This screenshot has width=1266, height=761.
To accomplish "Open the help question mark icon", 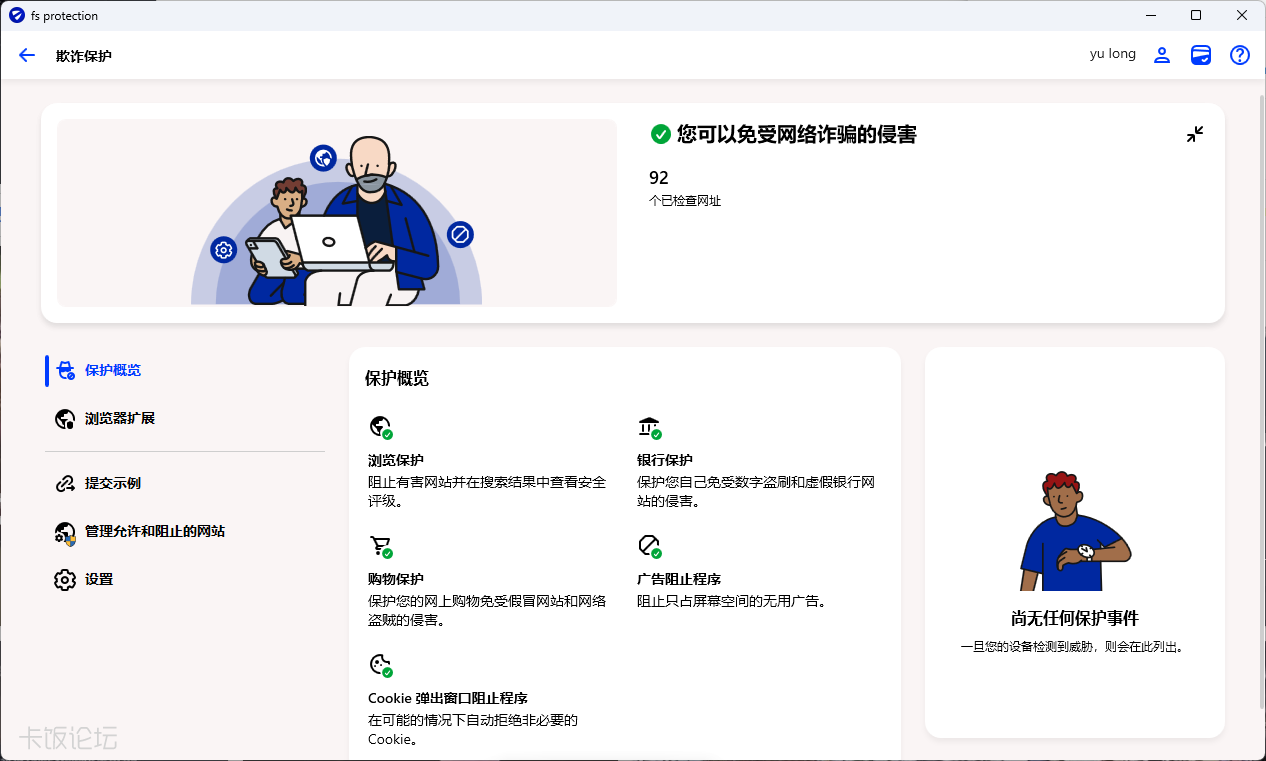I will tap(1240, 55).
